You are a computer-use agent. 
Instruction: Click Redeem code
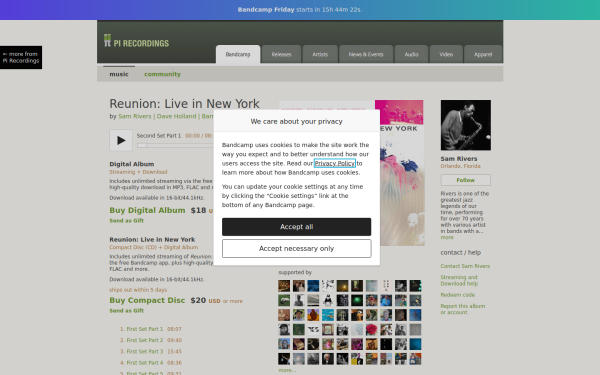(x=458, y=295)
